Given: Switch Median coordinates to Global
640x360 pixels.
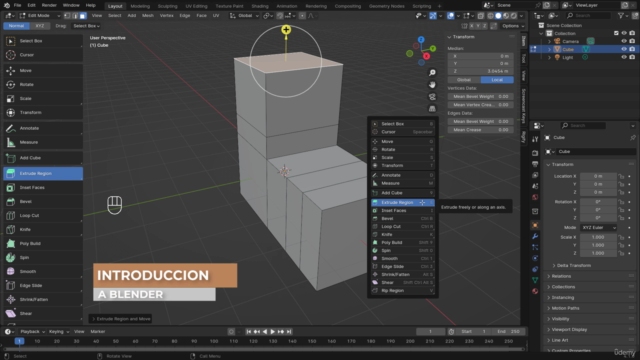Looking at the screenshot, I should pos(464,80).
